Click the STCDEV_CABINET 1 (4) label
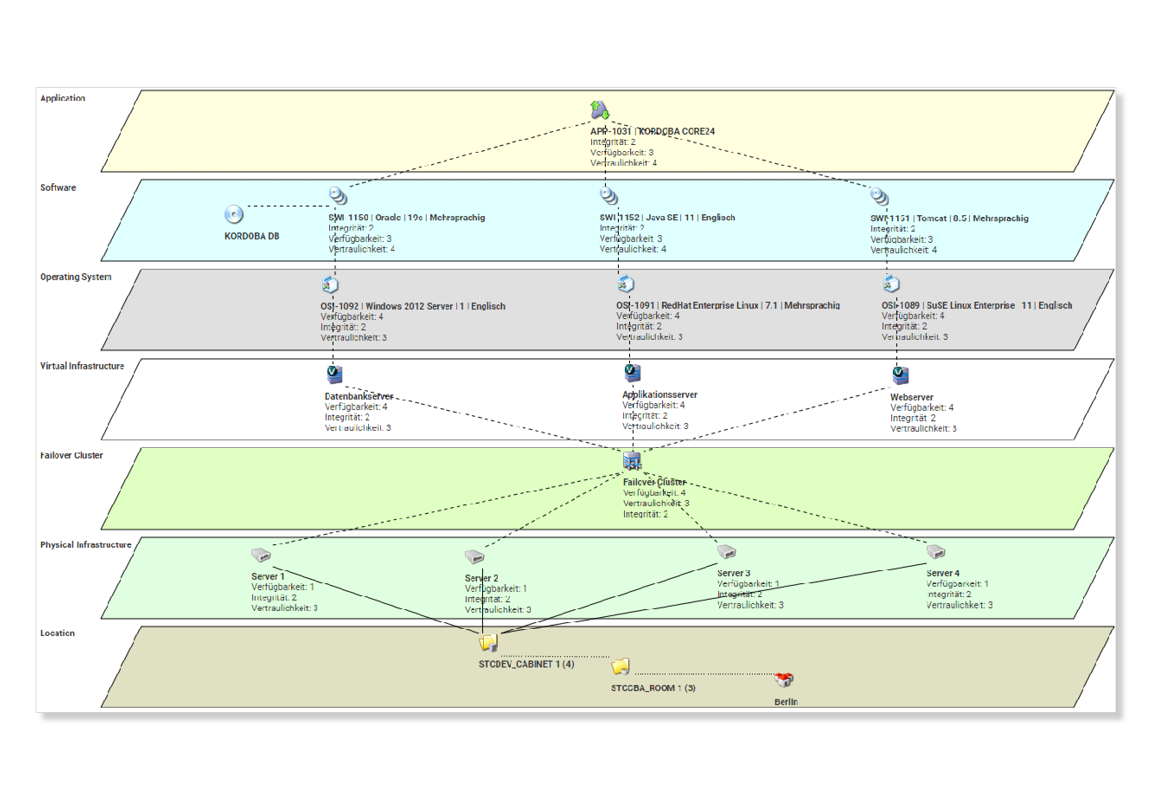The image size is (1152, 800). (527, 664)
